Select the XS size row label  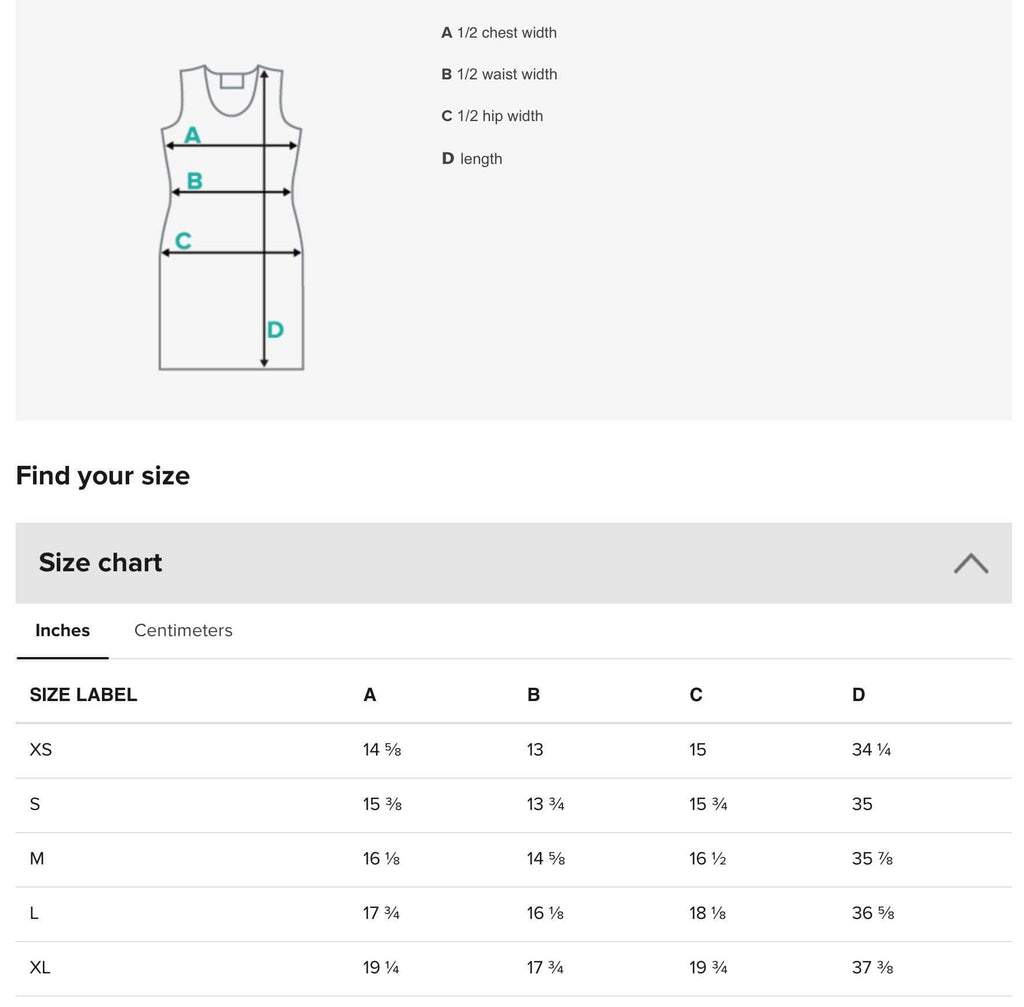[x=40, y=750]
